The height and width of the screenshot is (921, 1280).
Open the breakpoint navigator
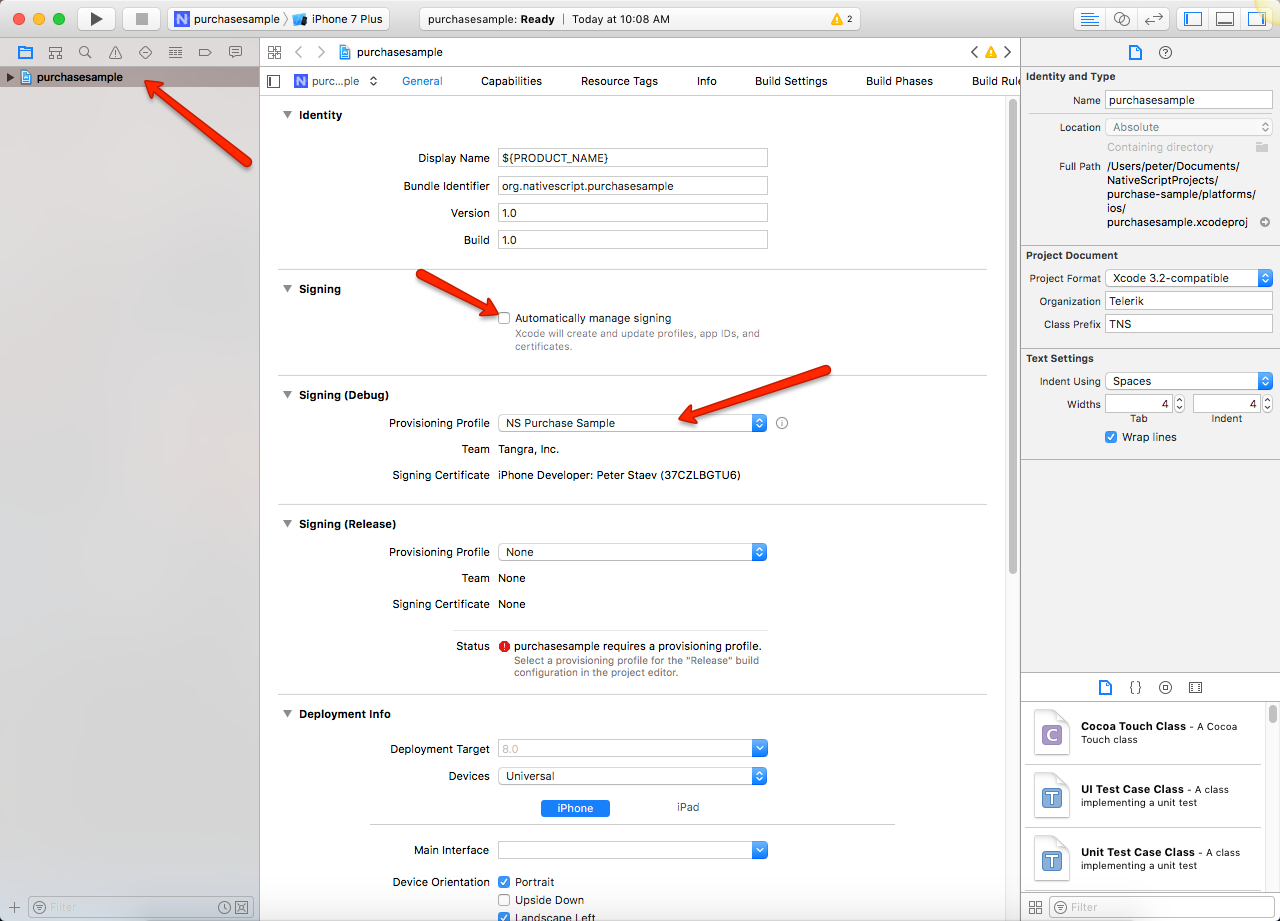[x=205, y=52]
